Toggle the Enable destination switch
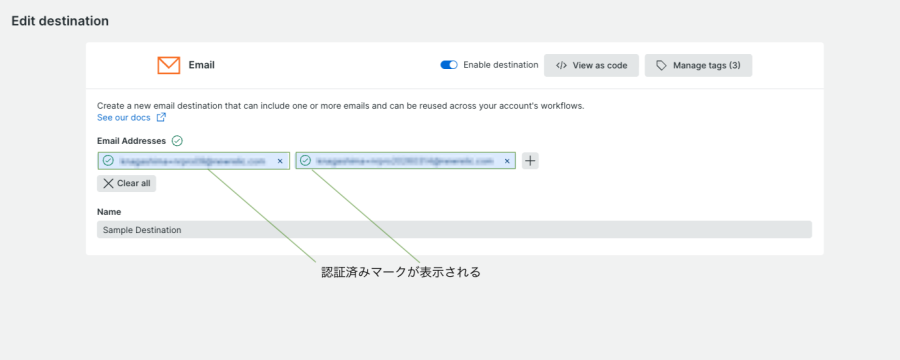 (449, 65)
